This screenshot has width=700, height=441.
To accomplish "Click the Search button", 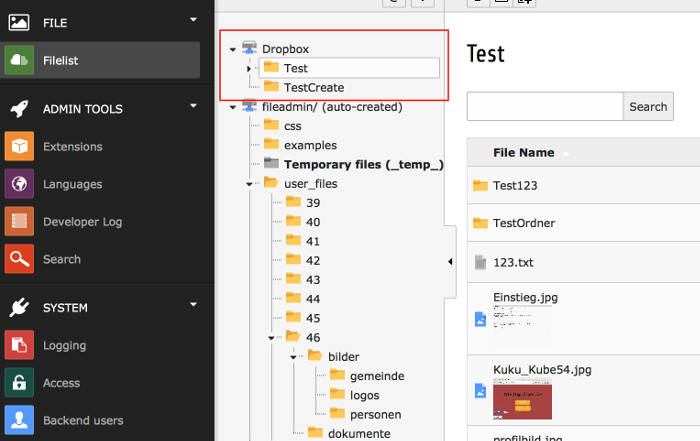I will coord(648,107).
